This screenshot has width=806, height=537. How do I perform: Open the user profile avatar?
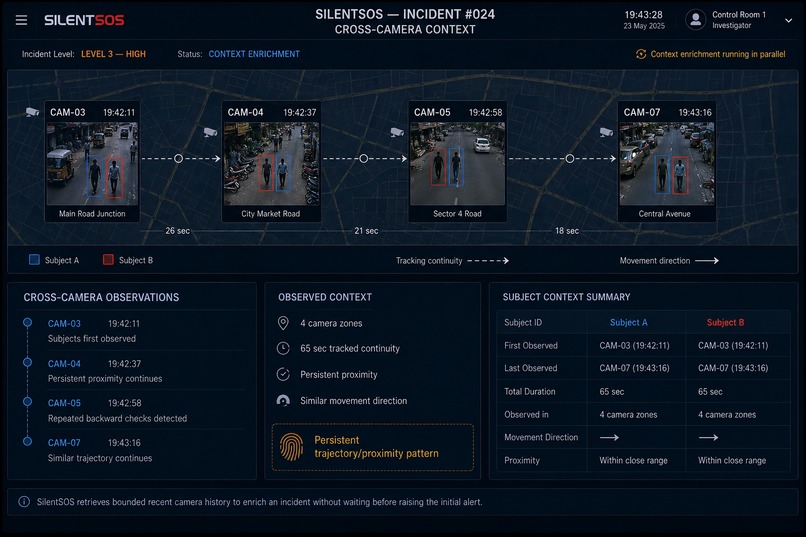[695, 20]
